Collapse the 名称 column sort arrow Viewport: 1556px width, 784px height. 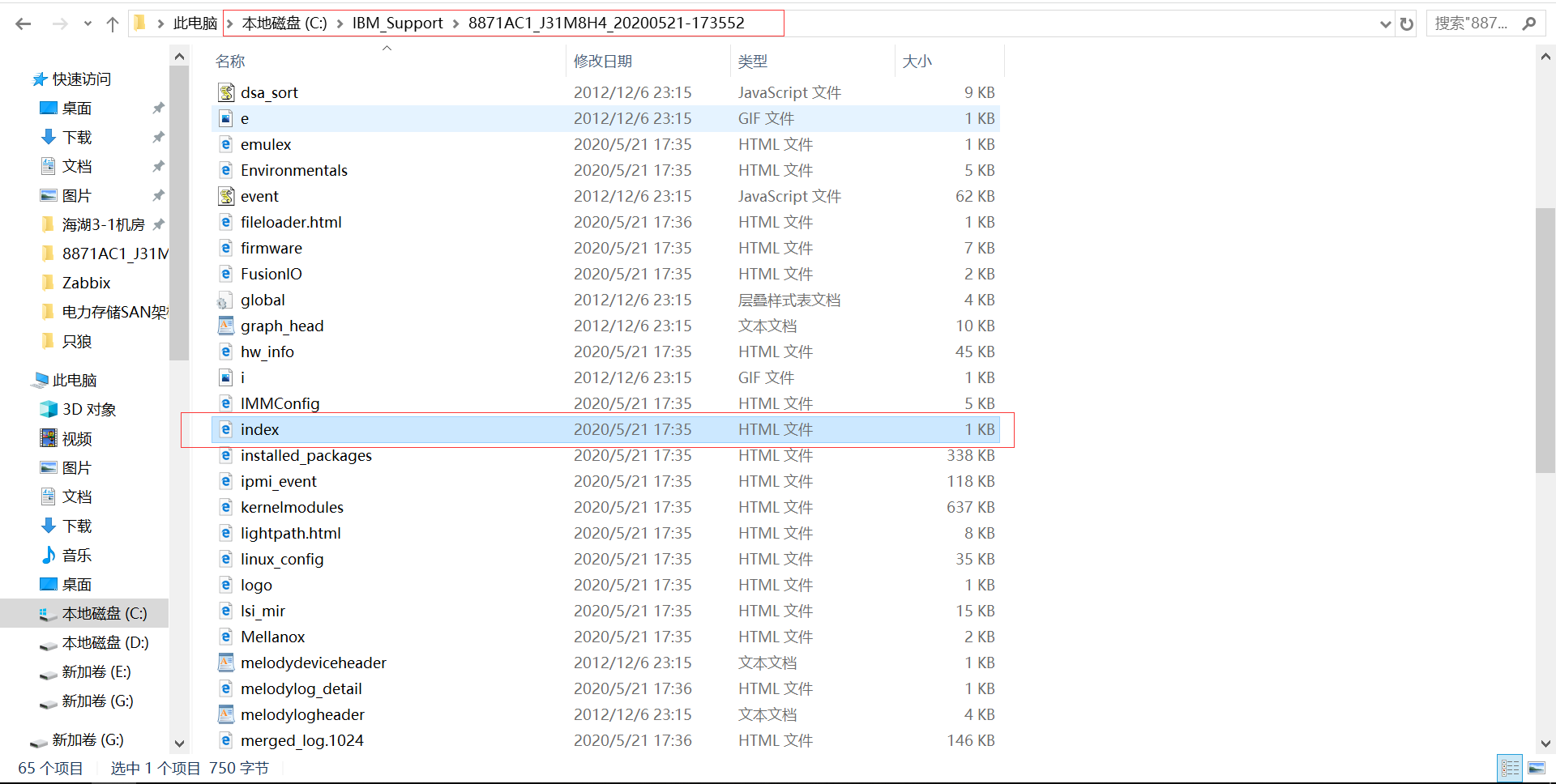[x=387, y=49]
